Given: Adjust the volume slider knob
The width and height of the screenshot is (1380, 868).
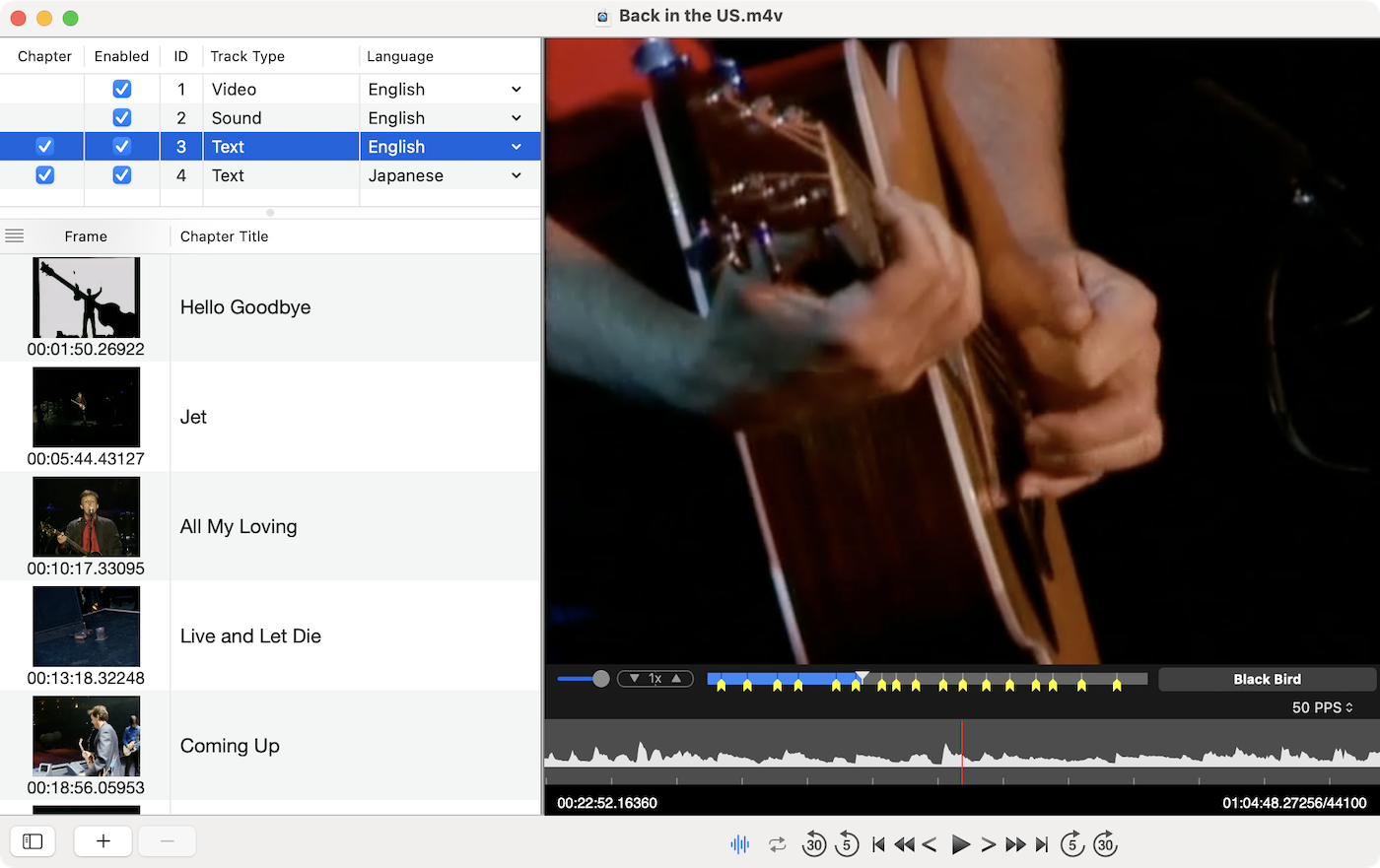Looking at the screenshot, I should (601, 679).
